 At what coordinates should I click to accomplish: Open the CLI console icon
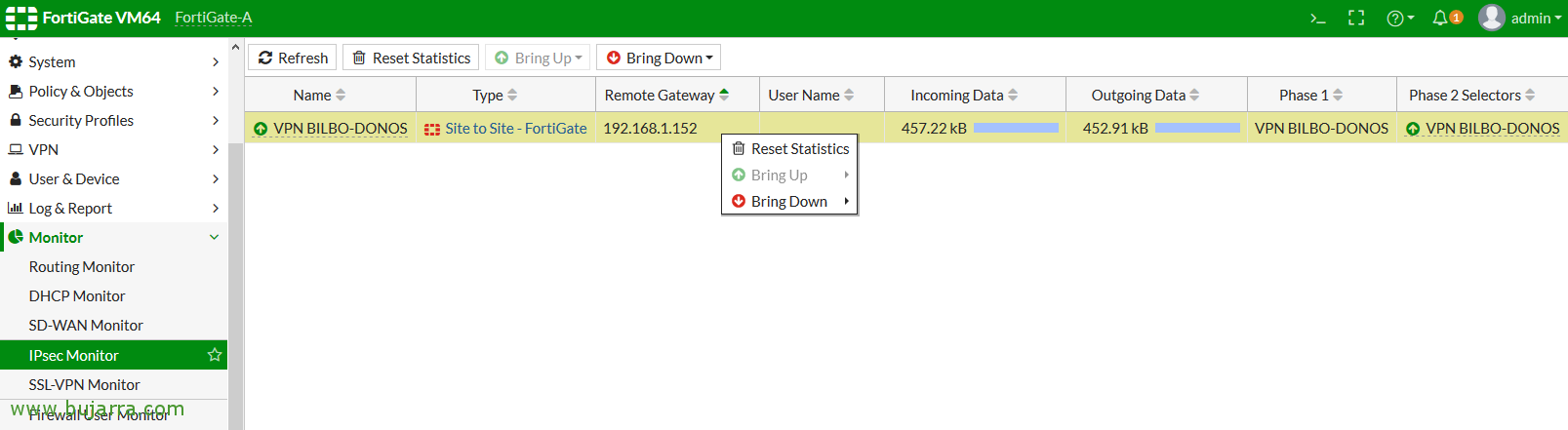1317,18
